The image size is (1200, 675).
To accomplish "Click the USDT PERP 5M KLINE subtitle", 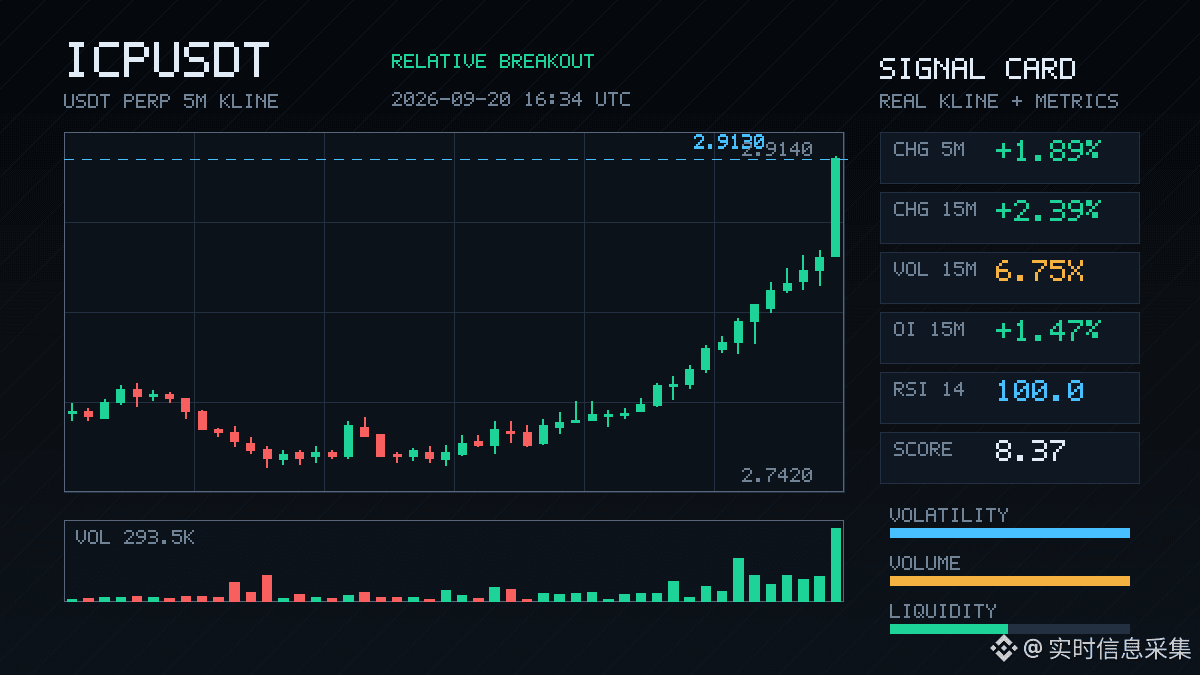I will coord(171,101).
